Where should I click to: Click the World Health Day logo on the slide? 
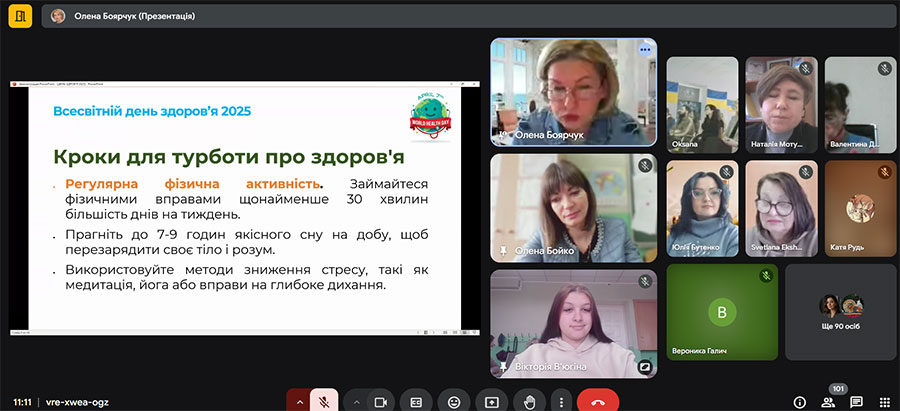(x=430, y=117)
